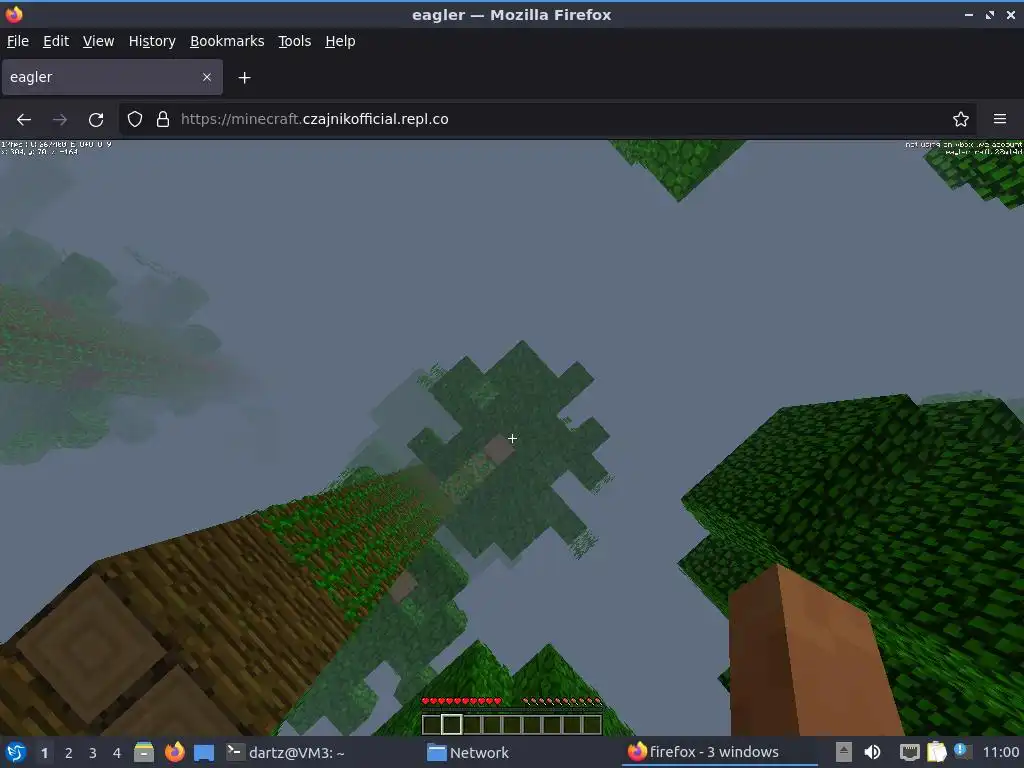Open the View menu
Screen dimensions: 1024x768
pyautogui.click(x=98, y=41)
